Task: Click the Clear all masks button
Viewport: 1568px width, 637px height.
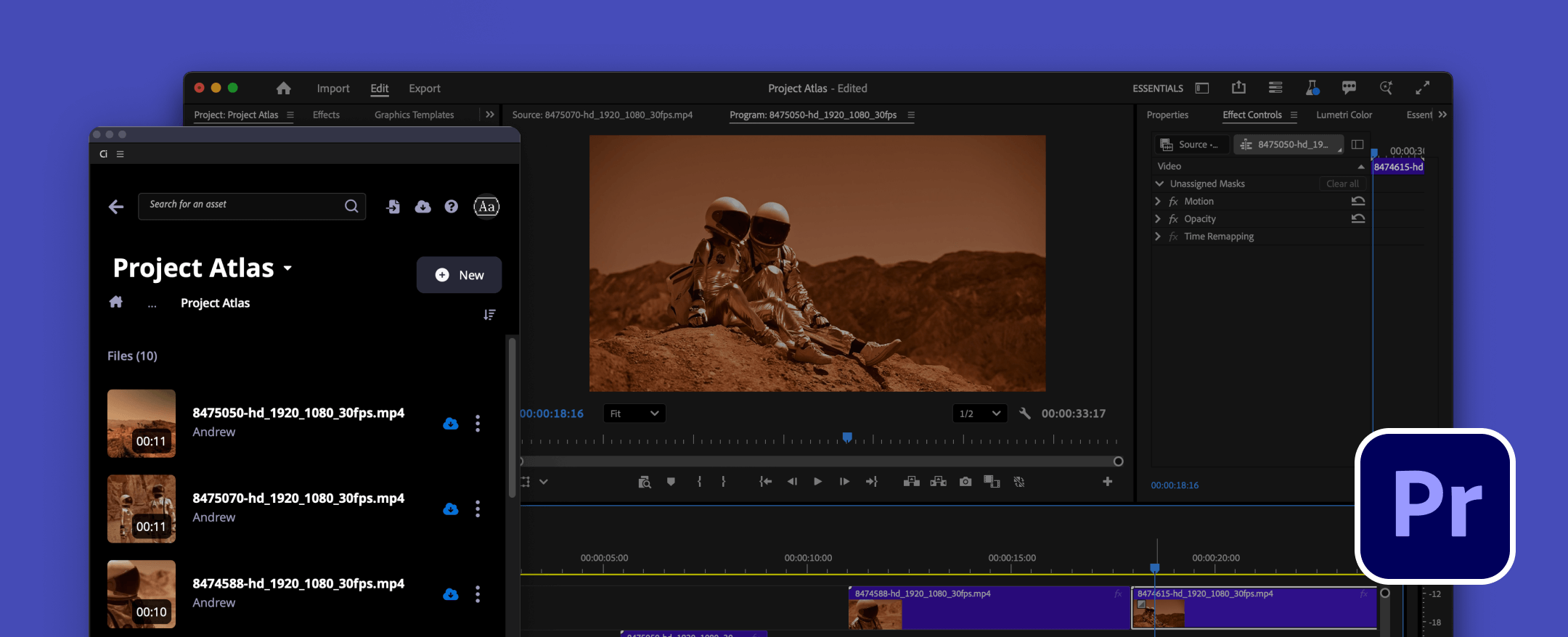Action: pyautogui.click(x=1342, y=184)
